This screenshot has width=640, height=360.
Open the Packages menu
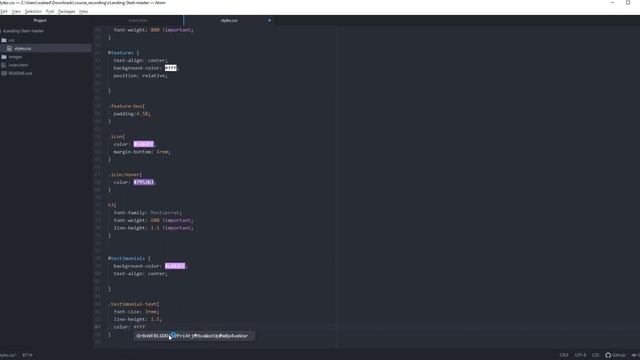[x=67, y=12]
